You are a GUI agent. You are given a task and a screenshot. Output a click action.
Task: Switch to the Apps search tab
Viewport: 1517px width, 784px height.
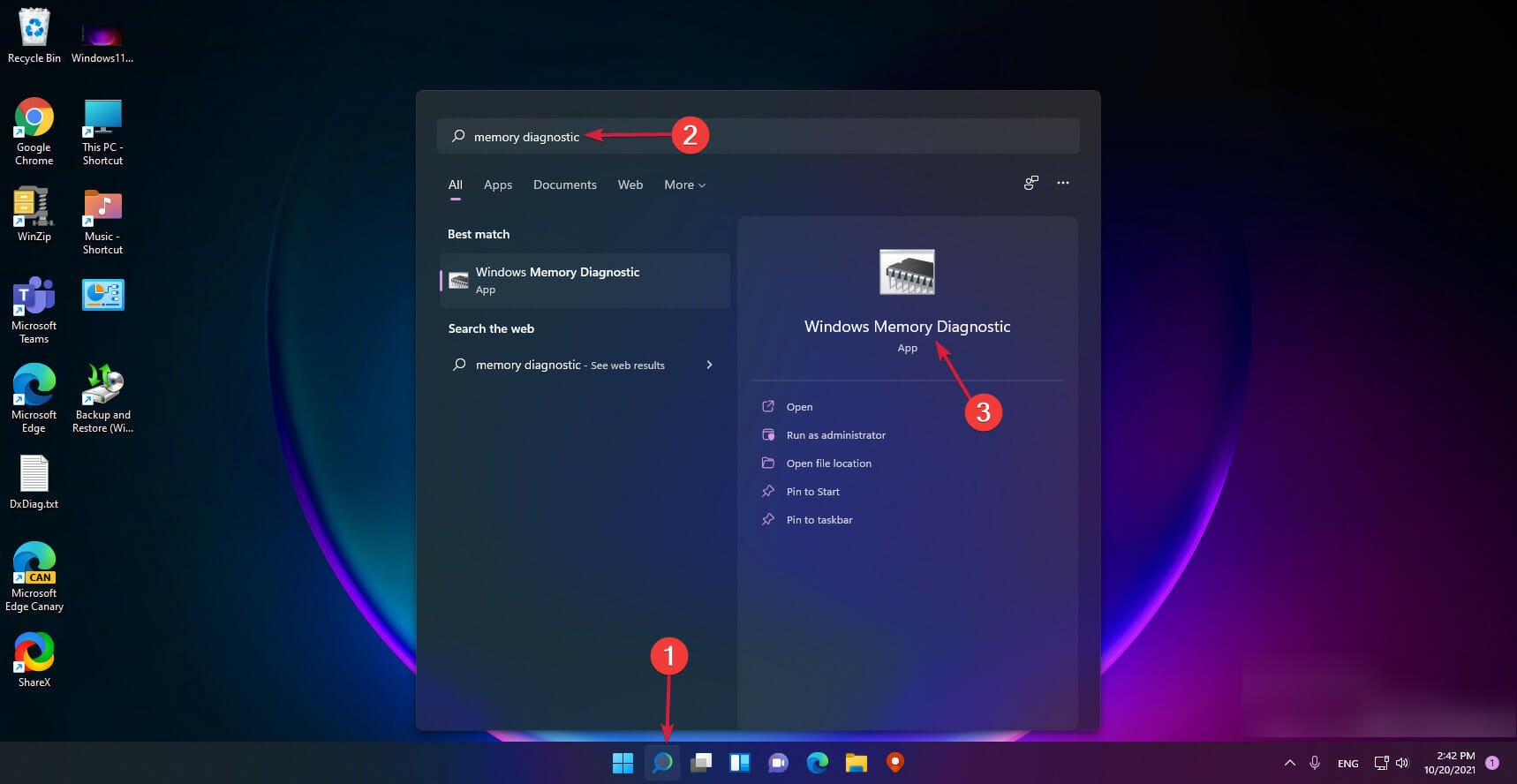(x=498, y=185)
